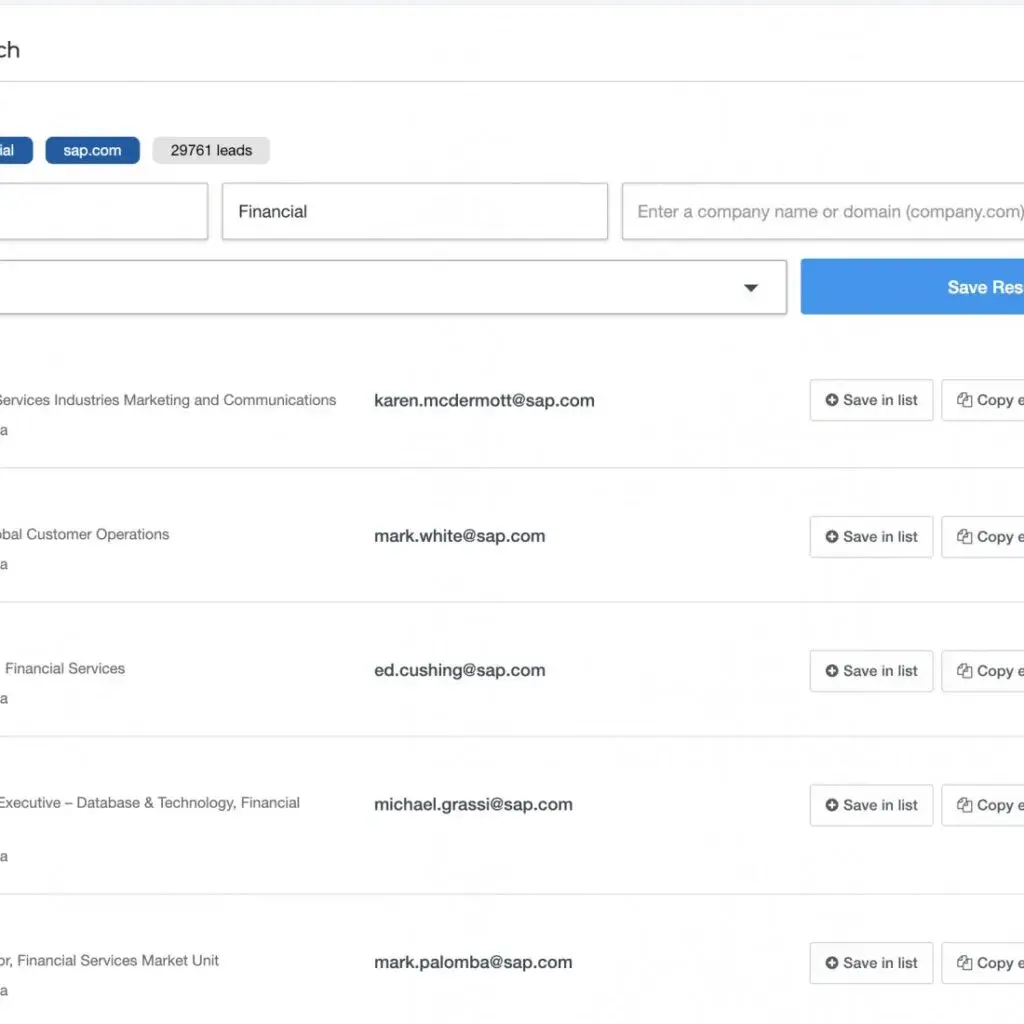Click the blue Save Results button
This screenshot has width=1024, height=1024.
tap(912, 287)
